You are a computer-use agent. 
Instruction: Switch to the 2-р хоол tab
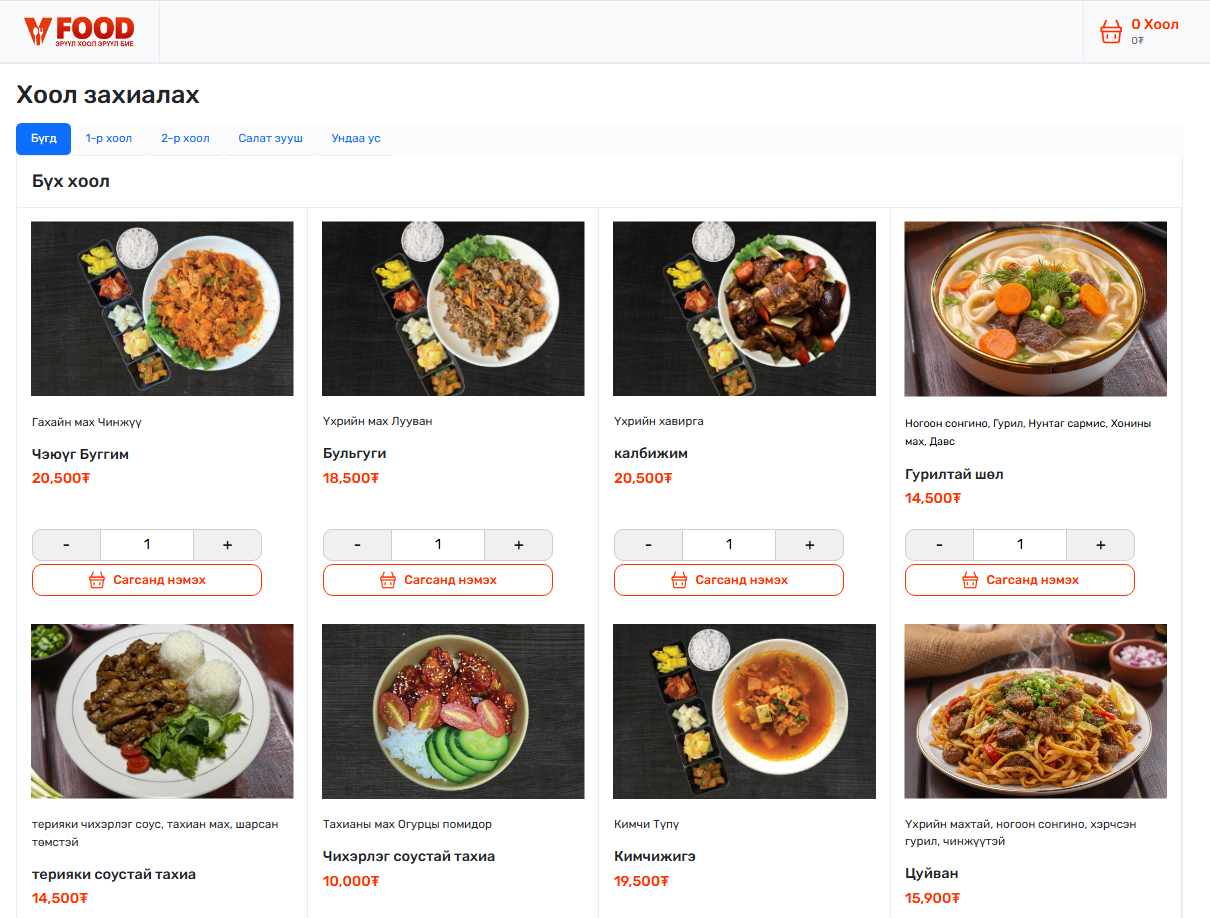coord(185,139)
